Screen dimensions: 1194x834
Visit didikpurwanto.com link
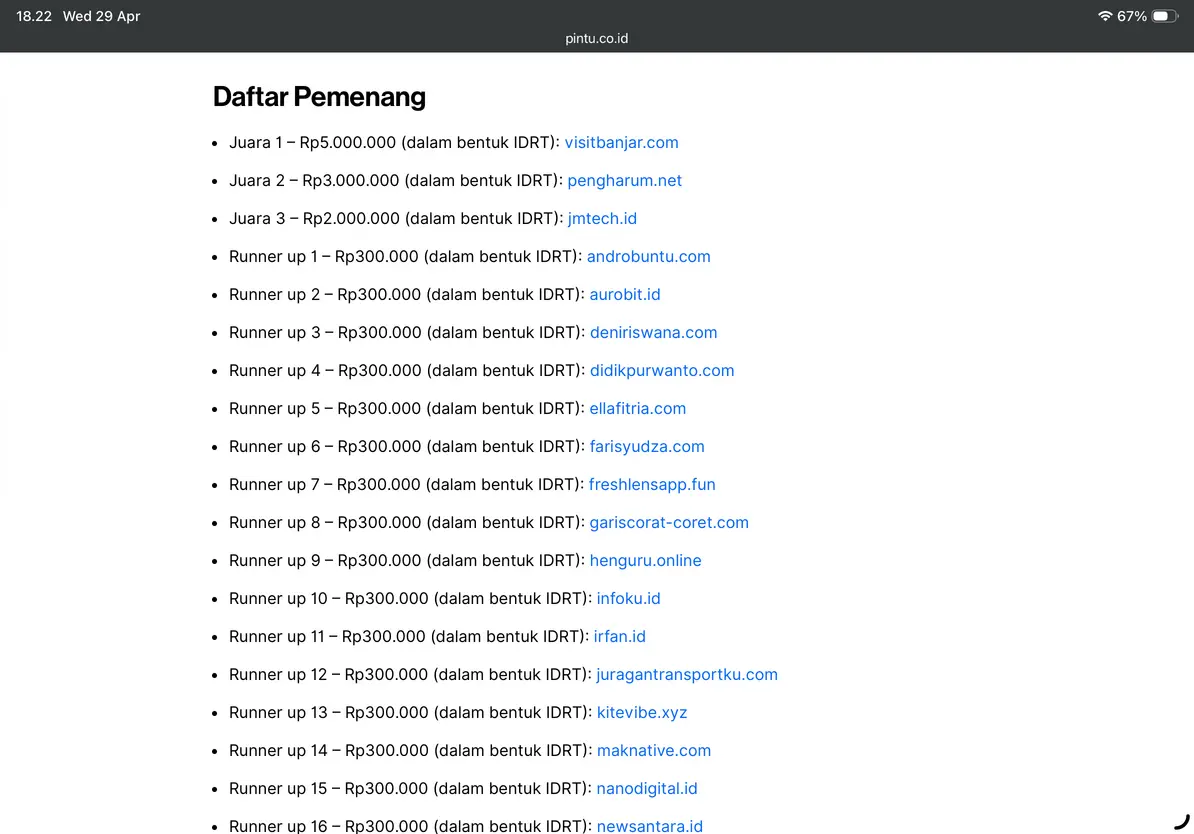(661, 371)
